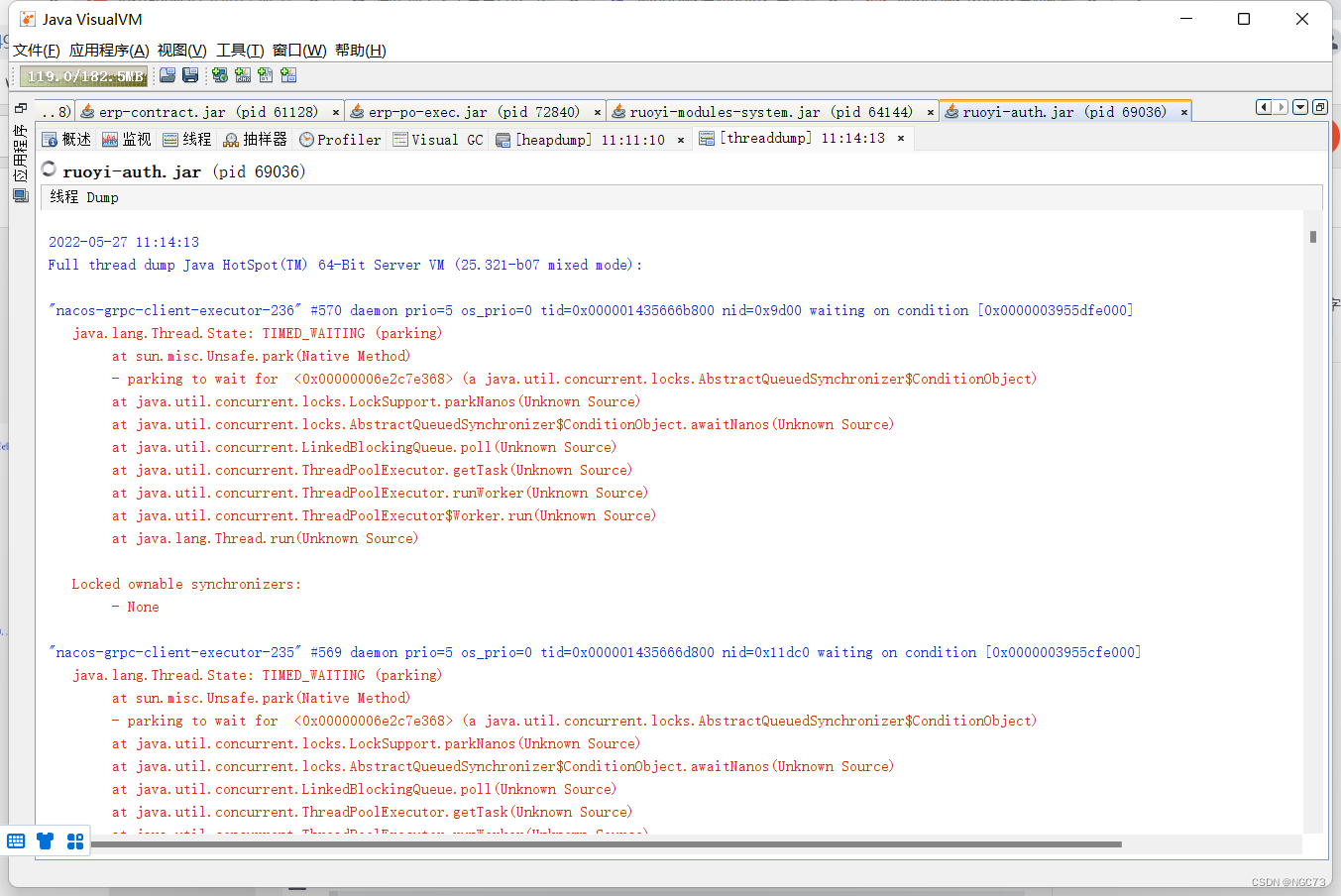Close the [threaddump] 11:14:13 subtab
The image size is (1341, 896).
[x=900, y=139]
